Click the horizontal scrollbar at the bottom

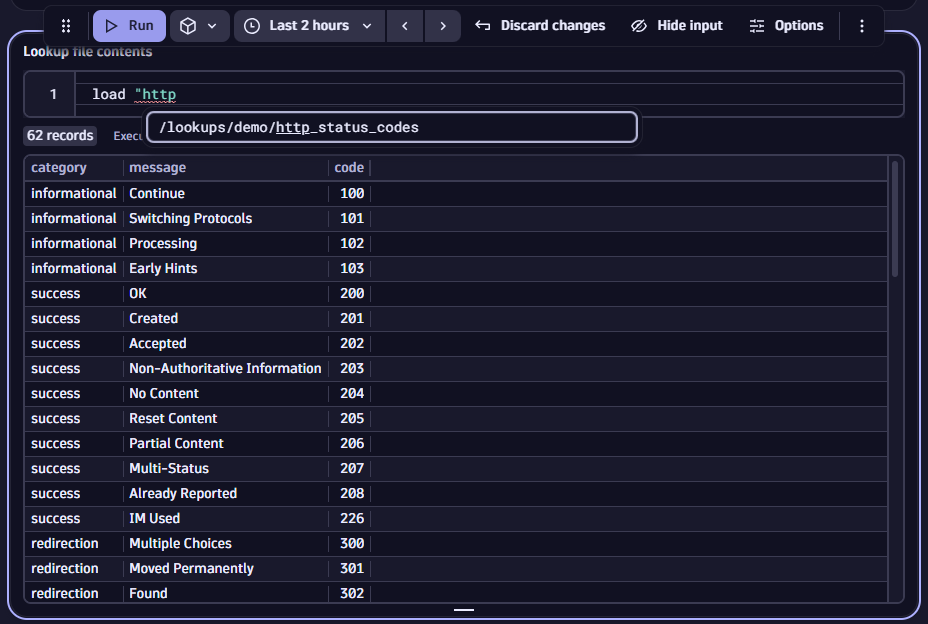(463, 609)
